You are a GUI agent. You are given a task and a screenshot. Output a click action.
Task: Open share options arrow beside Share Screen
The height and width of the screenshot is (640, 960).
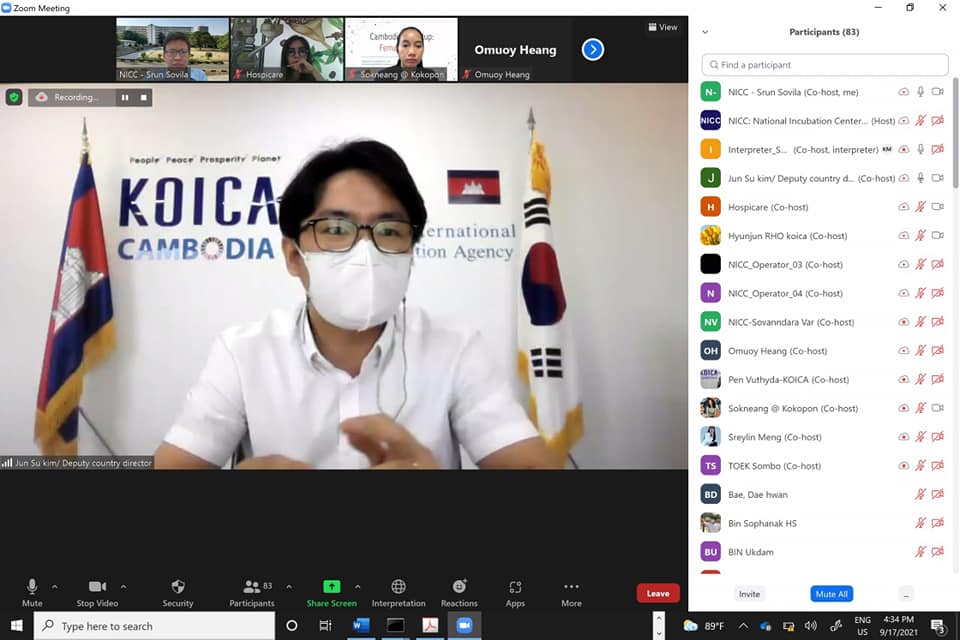[358, 587]
